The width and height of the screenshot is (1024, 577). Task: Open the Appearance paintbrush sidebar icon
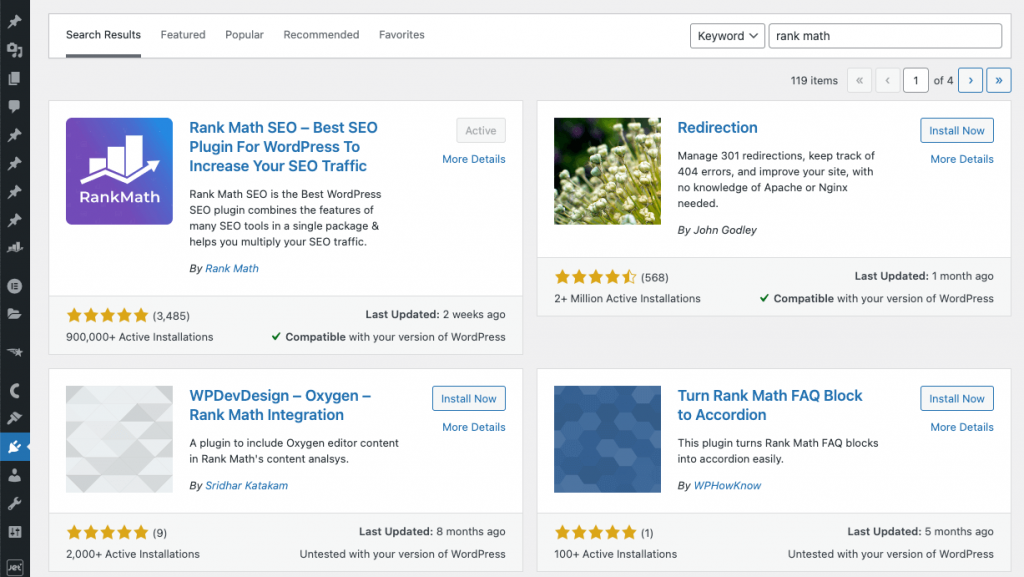14,418
